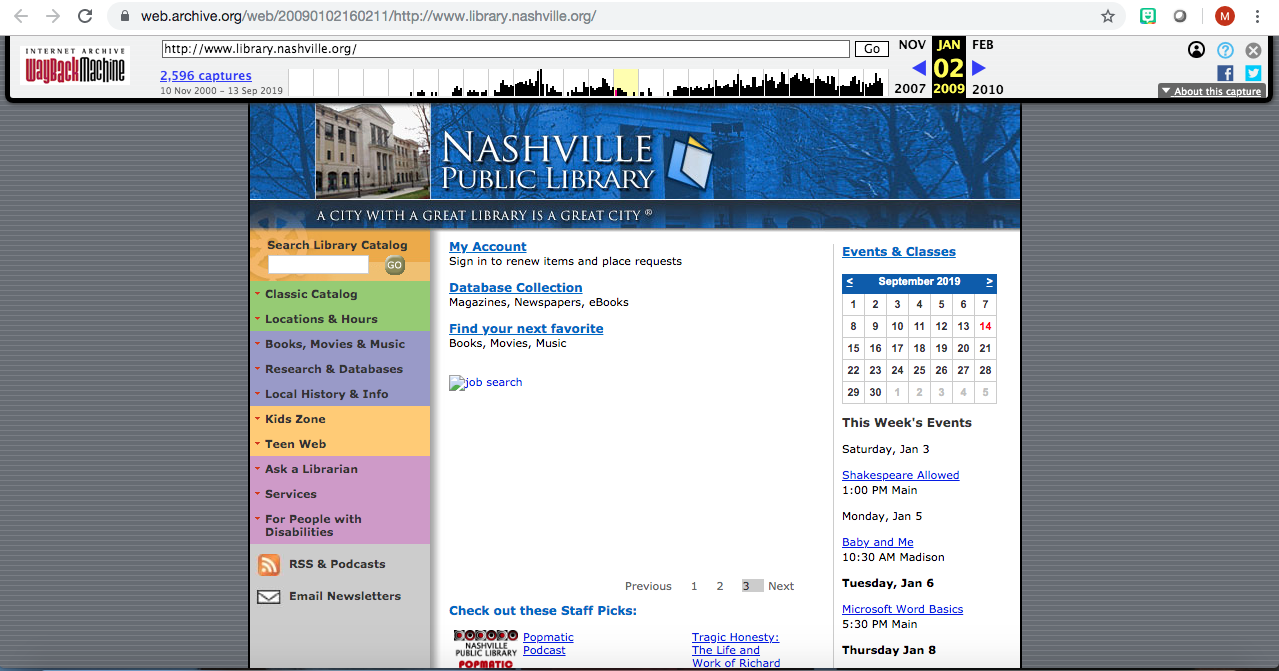
Task: Focus the Search Library Catalog text box
Action: coord(318,265)
